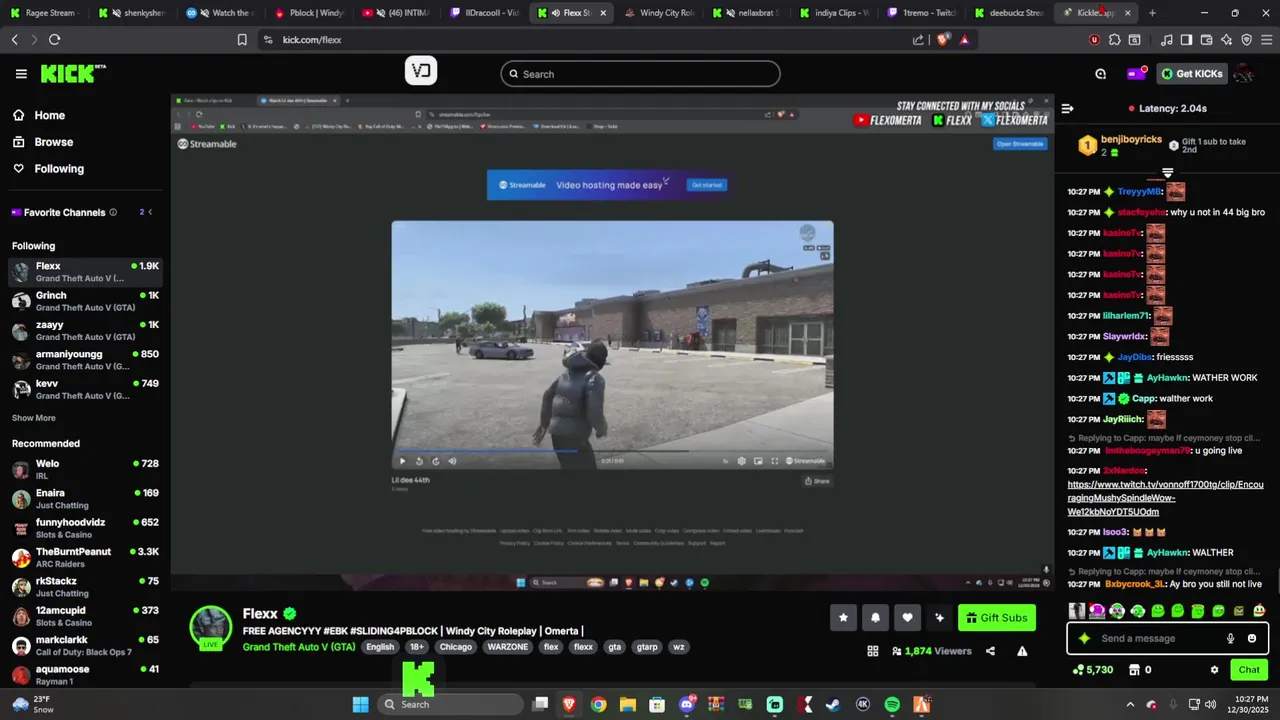Open Home in the left sidebar

pos(49,115)
